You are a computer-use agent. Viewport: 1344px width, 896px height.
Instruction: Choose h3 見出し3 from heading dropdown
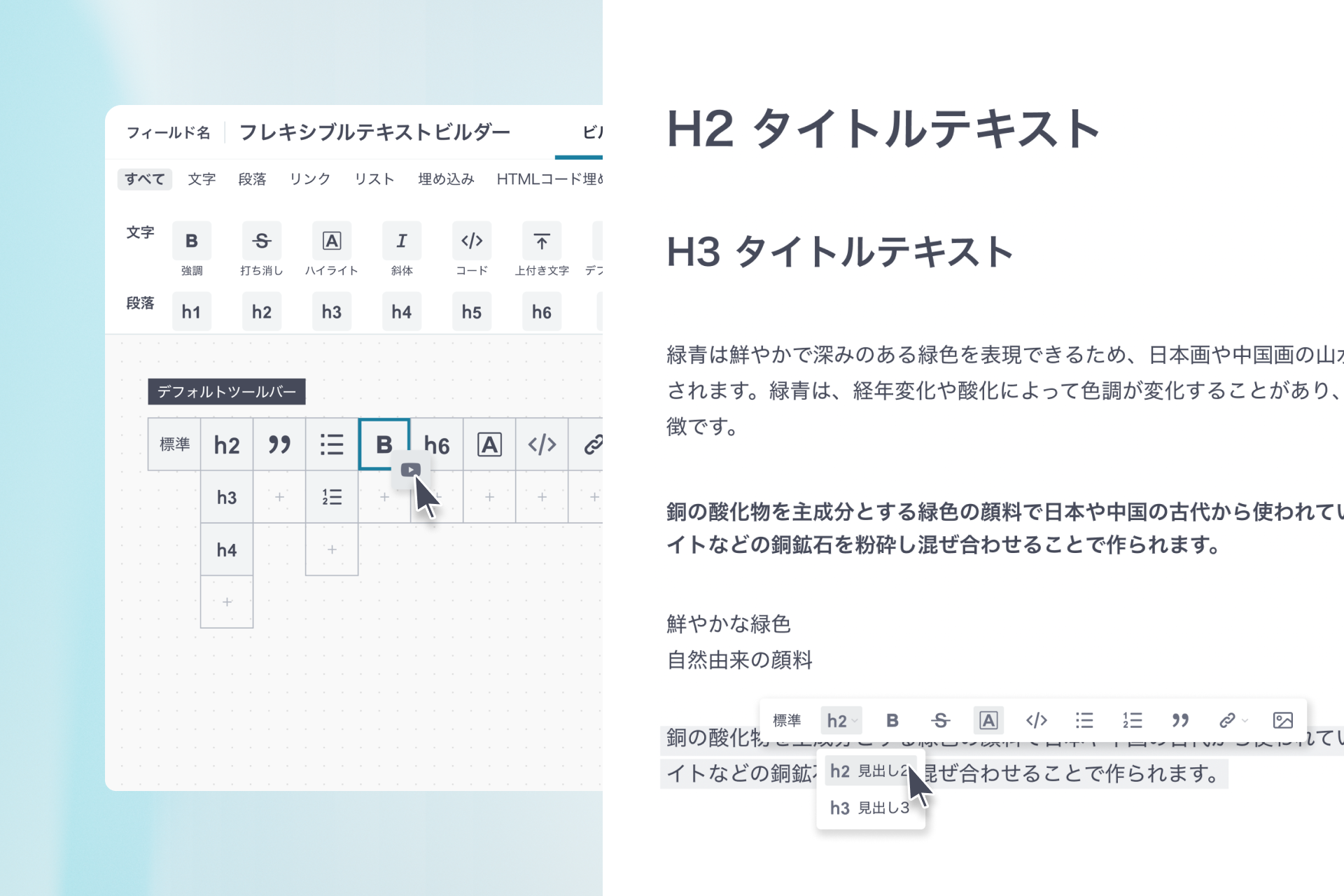(x=869, y=808)
